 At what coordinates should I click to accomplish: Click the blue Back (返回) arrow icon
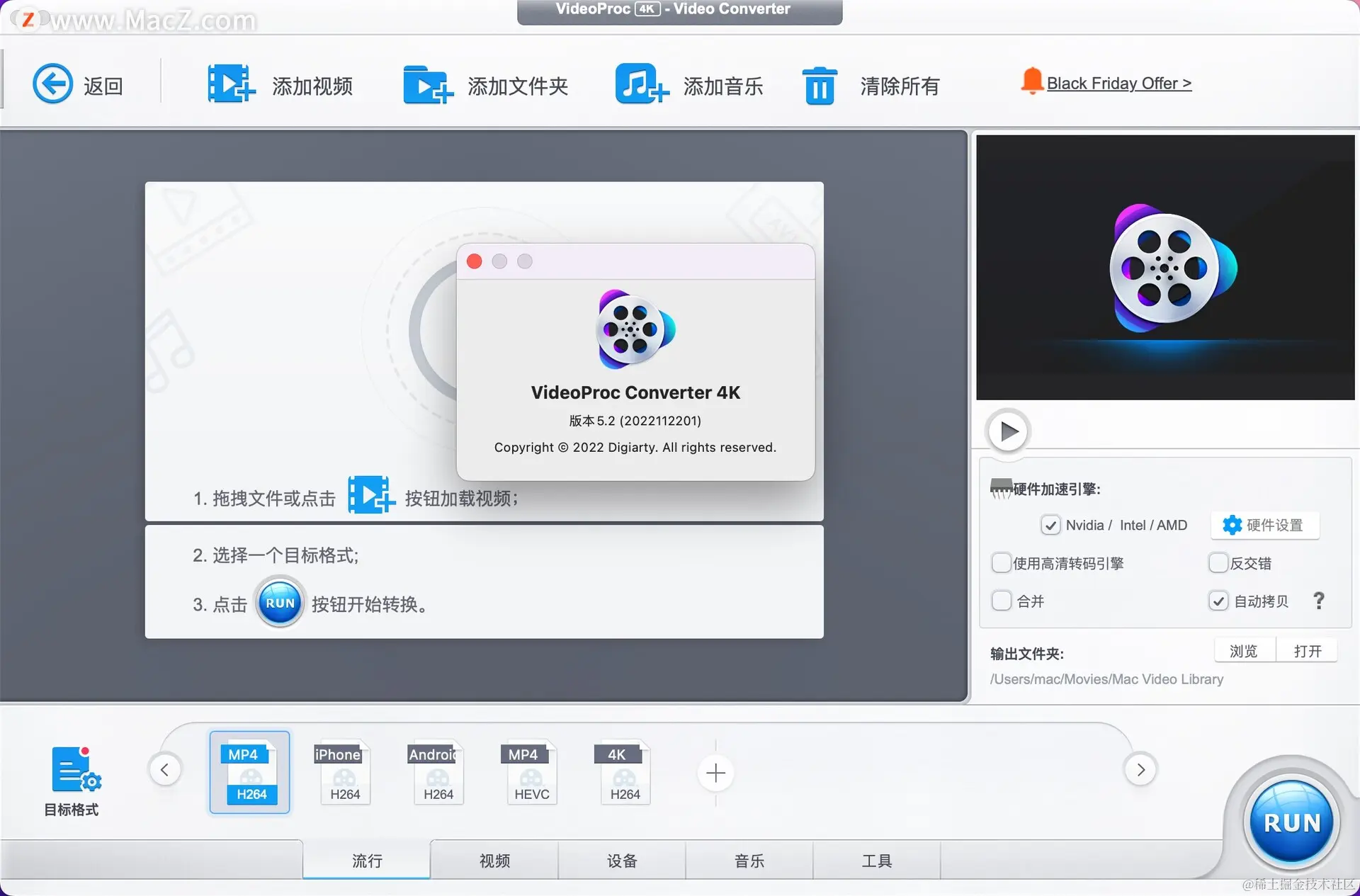click(x=53, y=84)
